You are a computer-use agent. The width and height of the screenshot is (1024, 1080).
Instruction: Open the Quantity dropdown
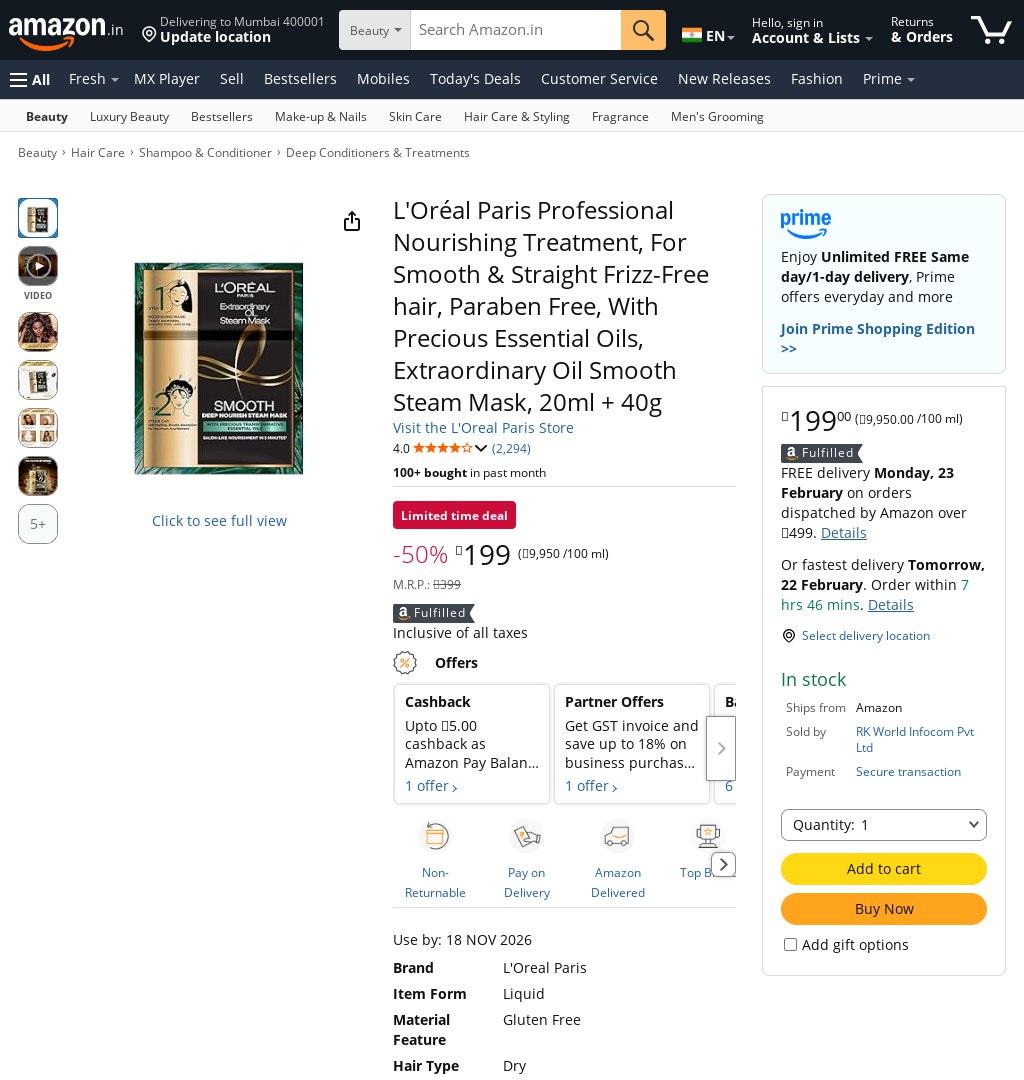[x=884, y=825]
